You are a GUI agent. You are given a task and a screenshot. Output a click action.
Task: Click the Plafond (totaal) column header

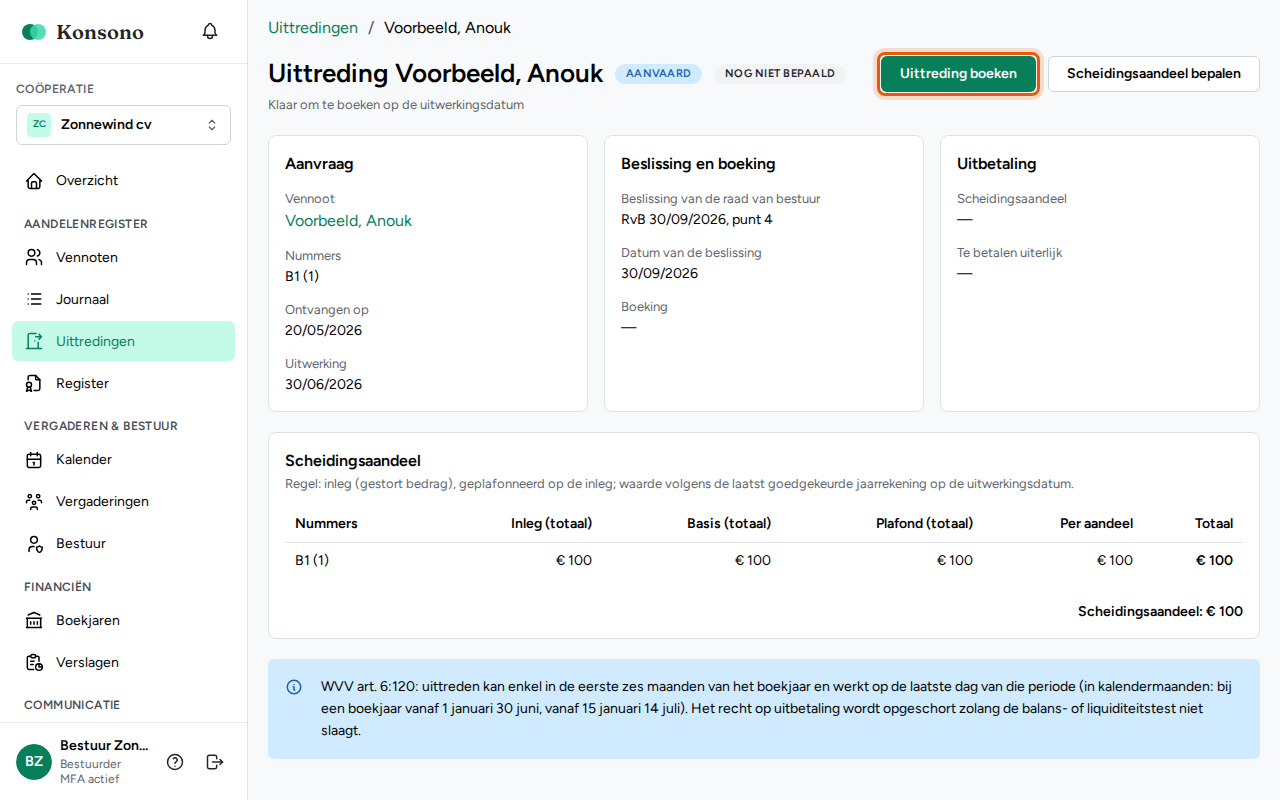point(924,524)
